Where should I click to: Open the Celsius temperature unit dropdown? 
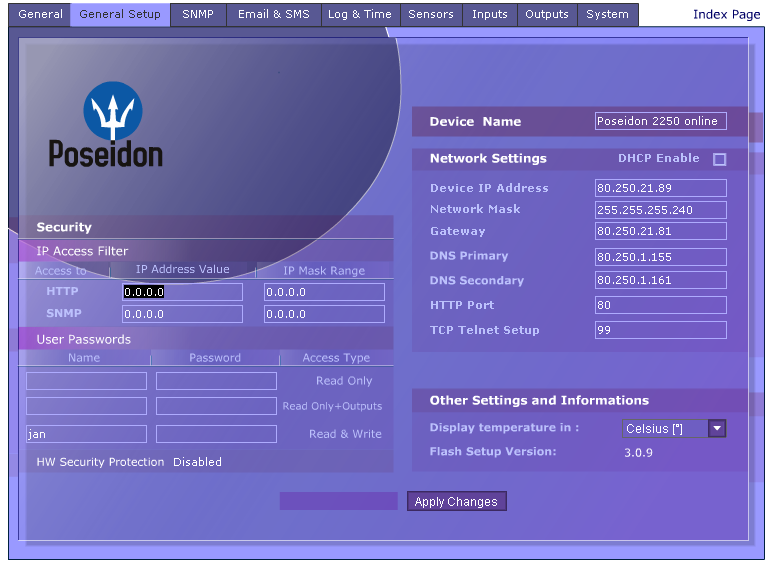pos(674,428)
